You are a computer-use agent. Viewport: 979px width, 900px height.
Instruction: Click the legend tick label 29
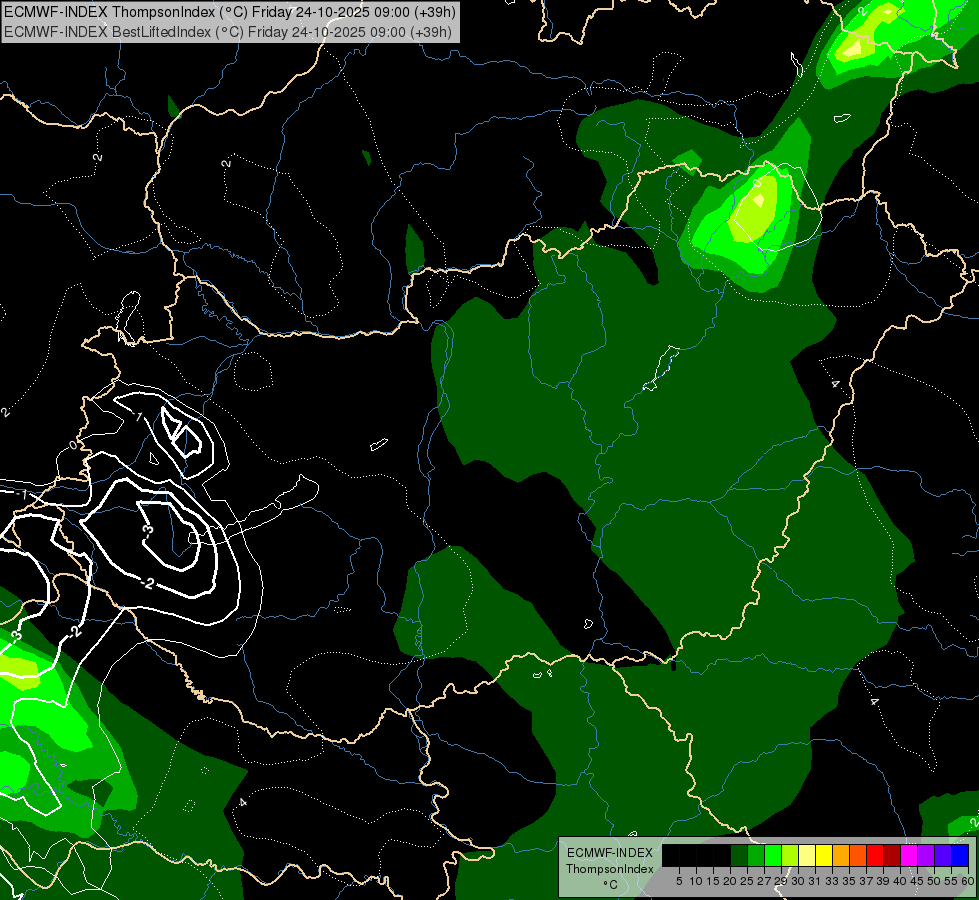(x=781, y=881)
